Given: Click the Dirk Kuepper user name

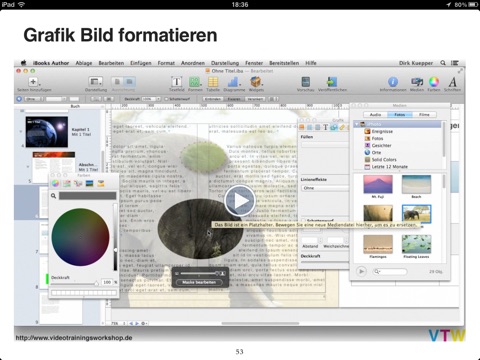Looking at the screenshot, I should coord(416,63).
